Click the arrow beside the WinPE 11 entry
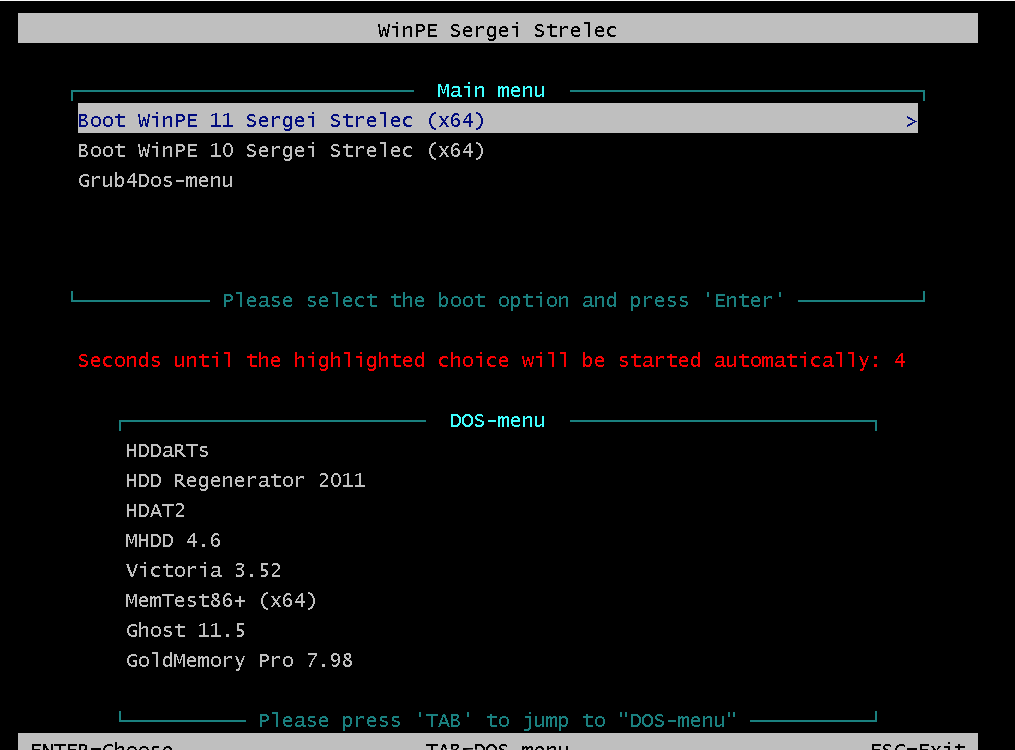The width and height of the screenshot is (1015, 750). [x=911, y=121]
